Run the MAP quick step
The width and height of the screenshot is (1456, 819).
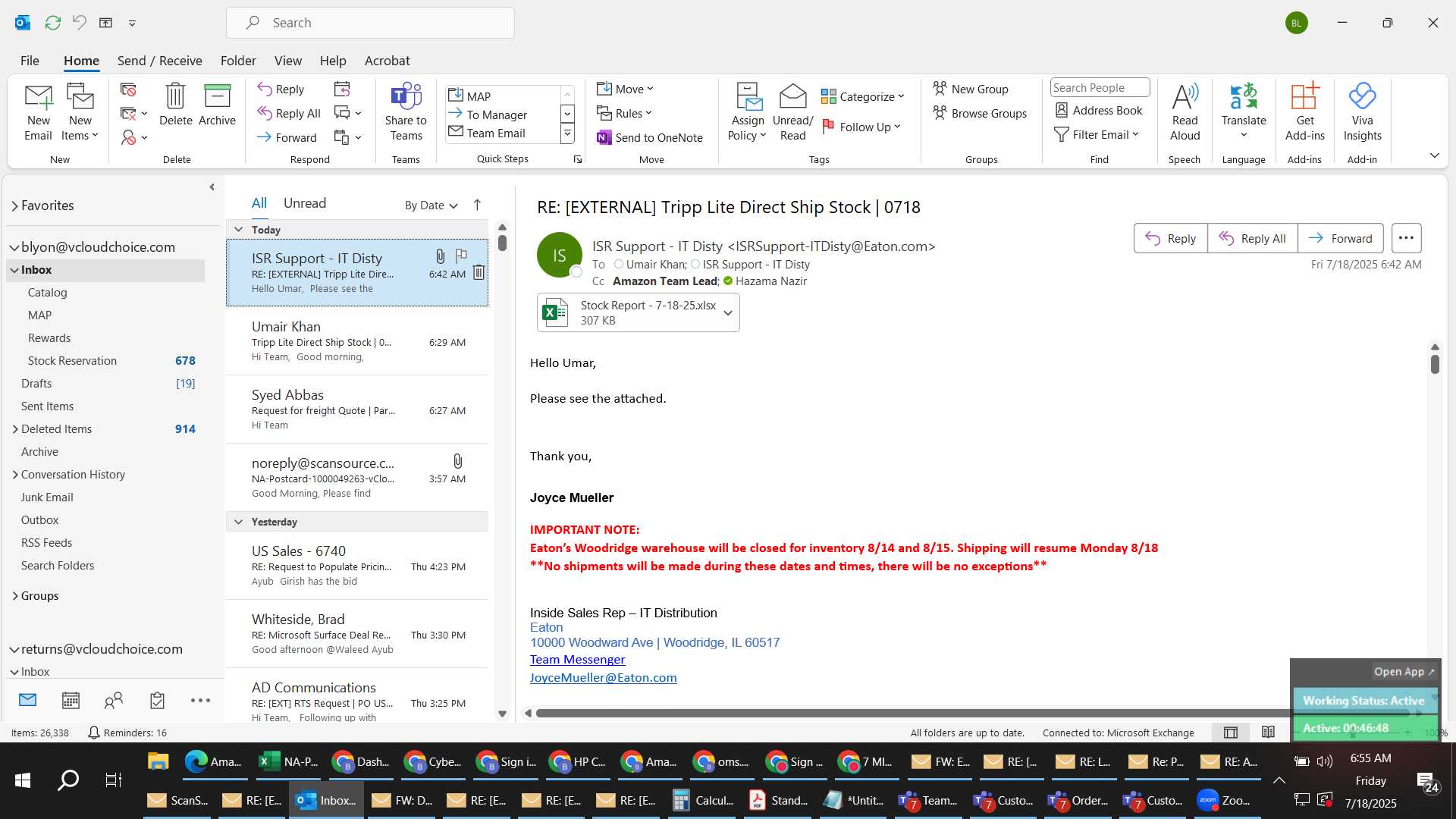[502, 96]
